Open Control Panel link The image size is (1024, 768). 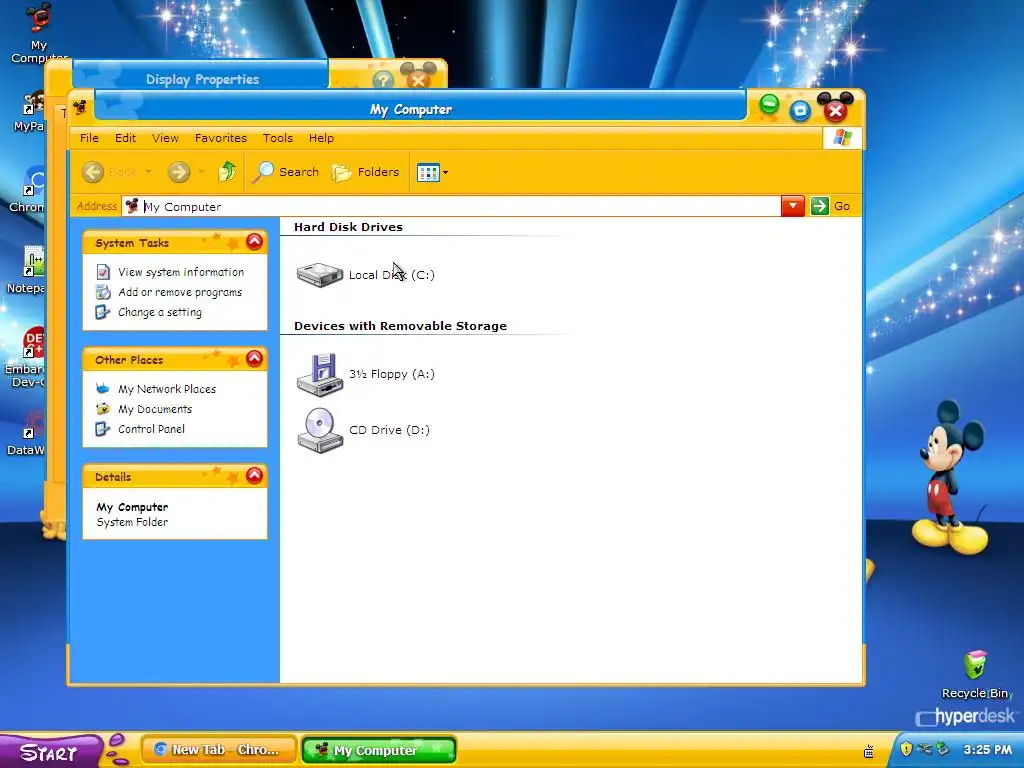tap(151, 429)
